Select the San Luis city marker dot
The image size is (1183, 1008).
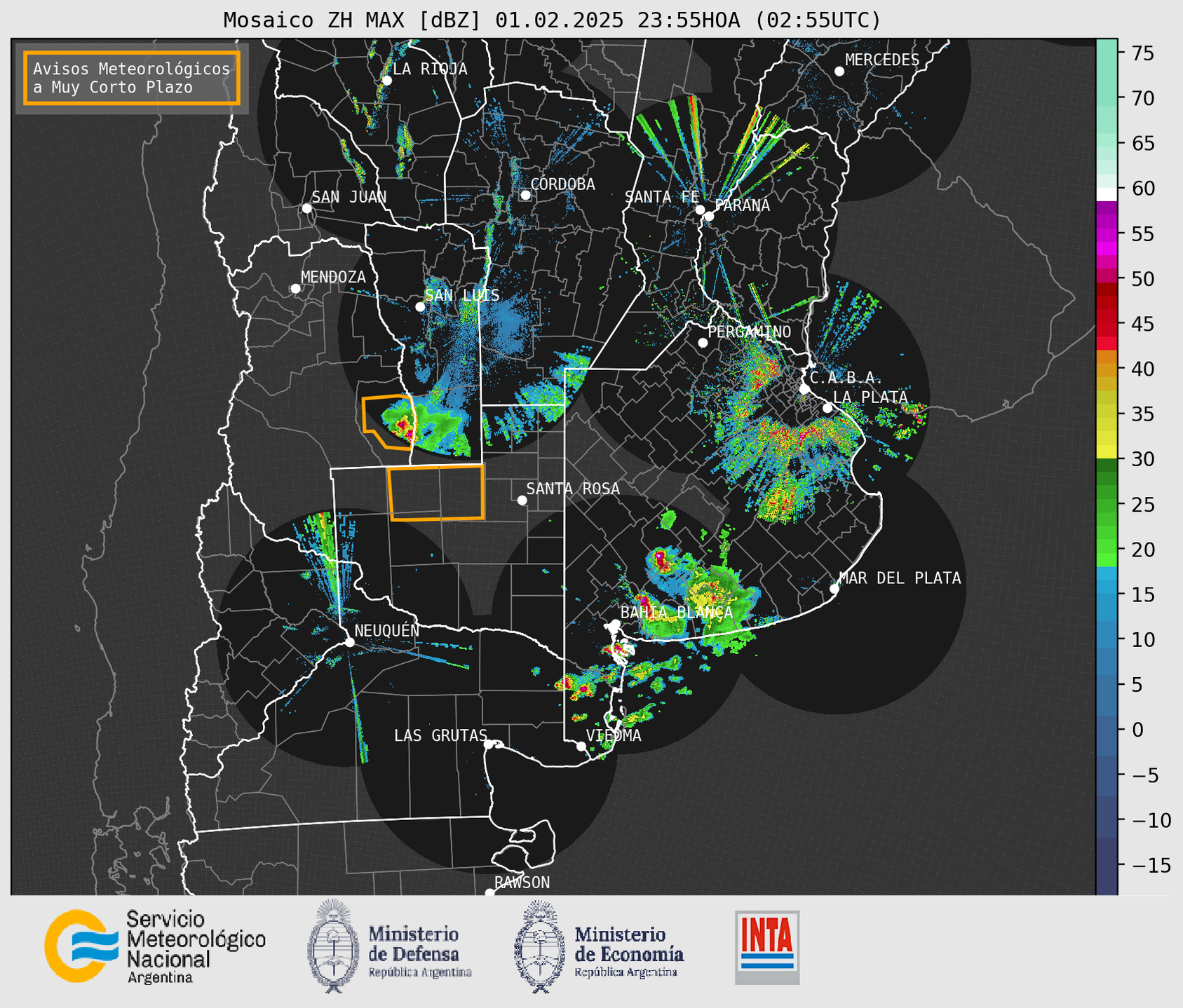(420, 306)
